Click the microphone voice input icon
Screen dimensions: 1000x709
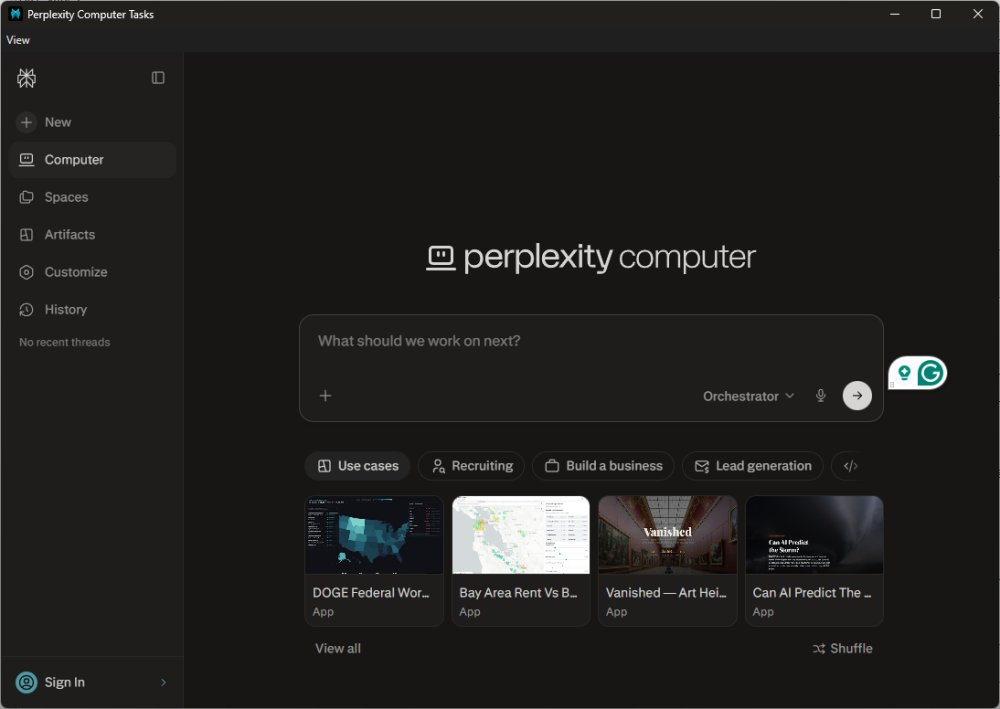821,396
